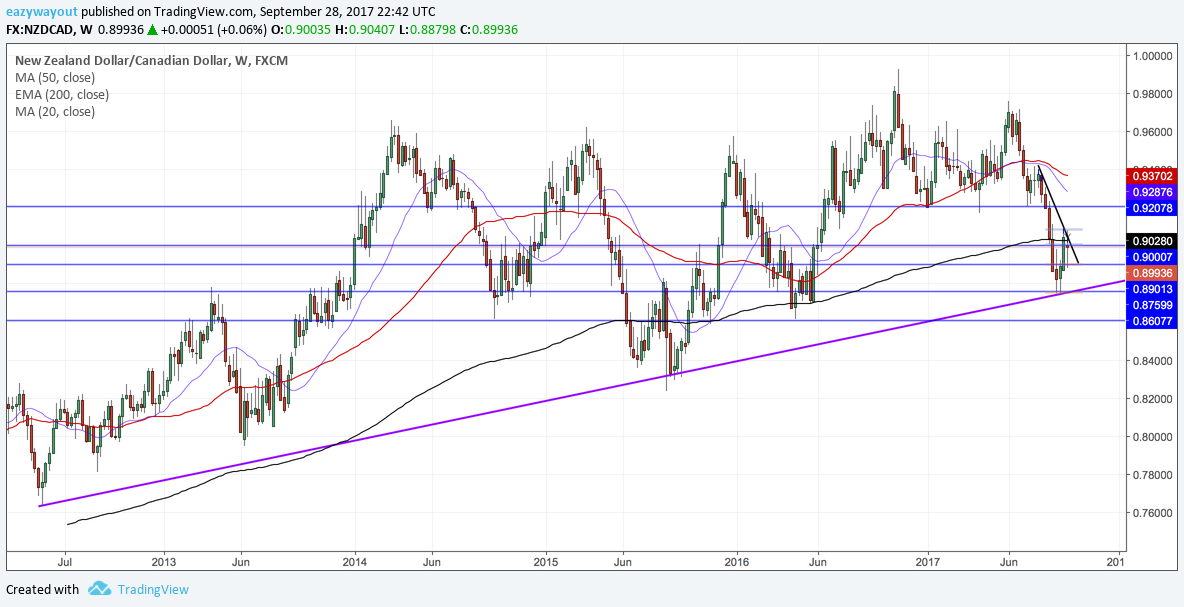The width and height of the screenshot is (1184, 607).
Task: Click the +0.00051 (+0.06%) change text
Action: (214, 30)
